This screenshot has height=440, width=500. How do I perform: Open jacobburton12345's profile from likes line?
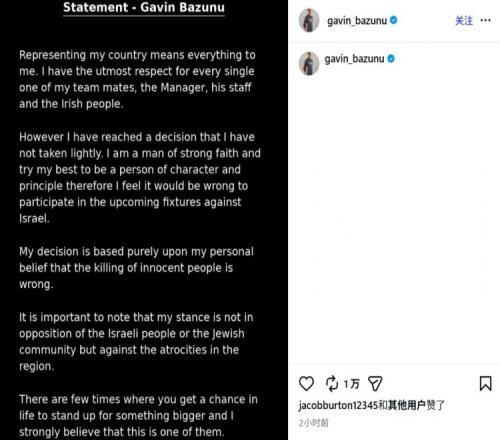[x=338, y=405]
